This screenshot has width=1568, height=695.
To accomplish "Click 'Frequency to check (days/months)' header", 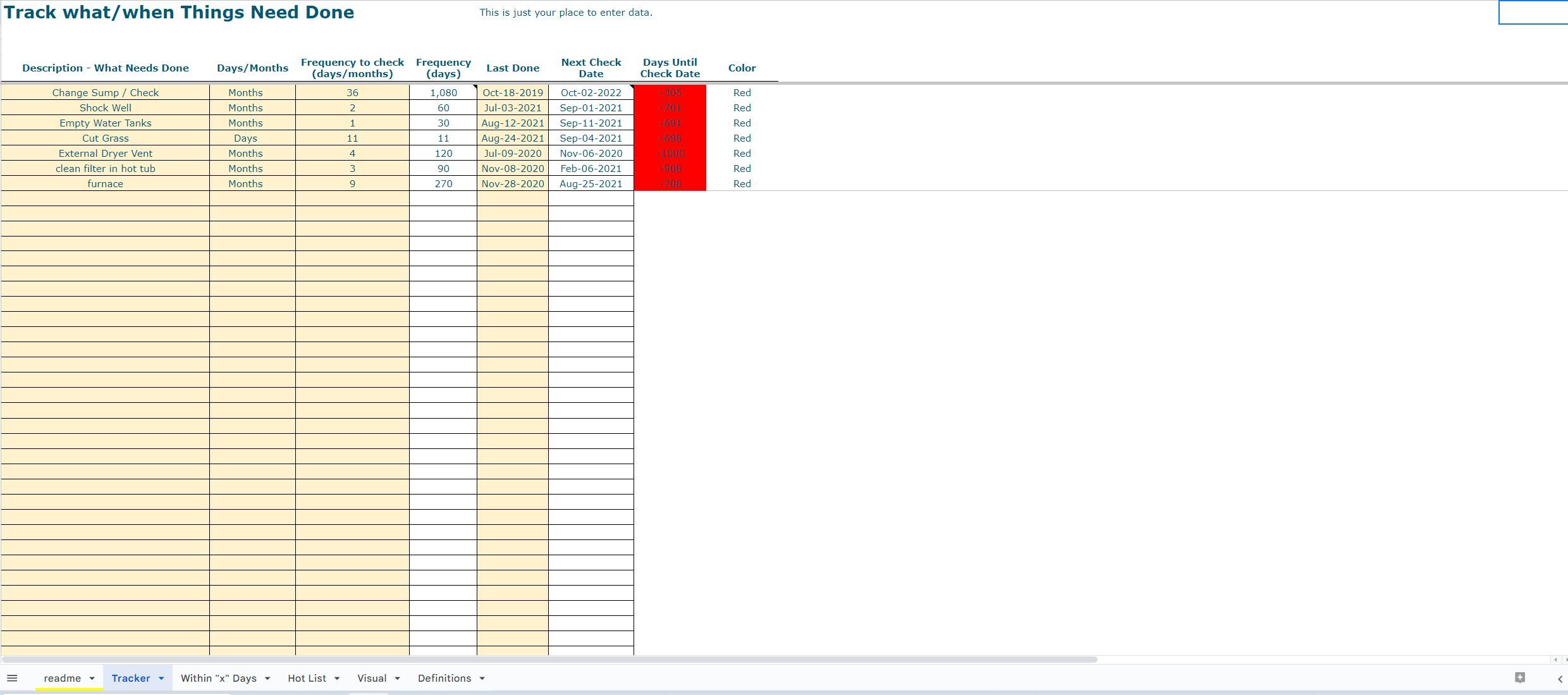I will (352, 68).
